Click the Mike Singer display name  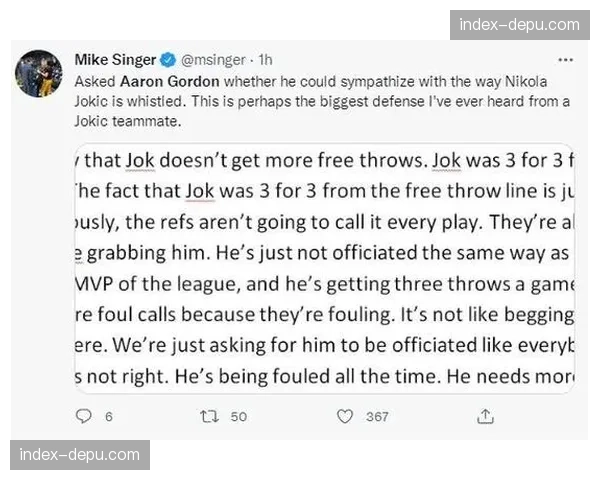click(115, 59)
